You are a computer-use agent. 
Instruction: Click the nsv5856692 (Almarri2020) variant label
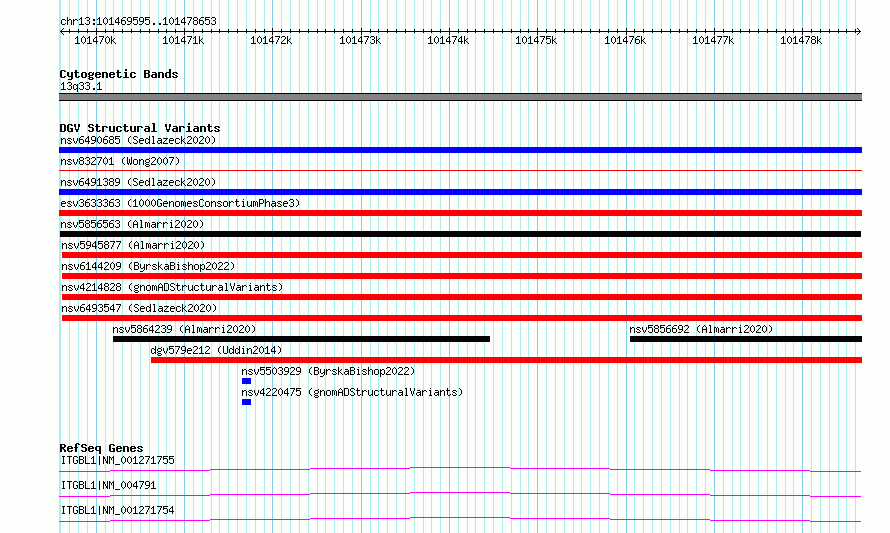click(x=701, y=329)
